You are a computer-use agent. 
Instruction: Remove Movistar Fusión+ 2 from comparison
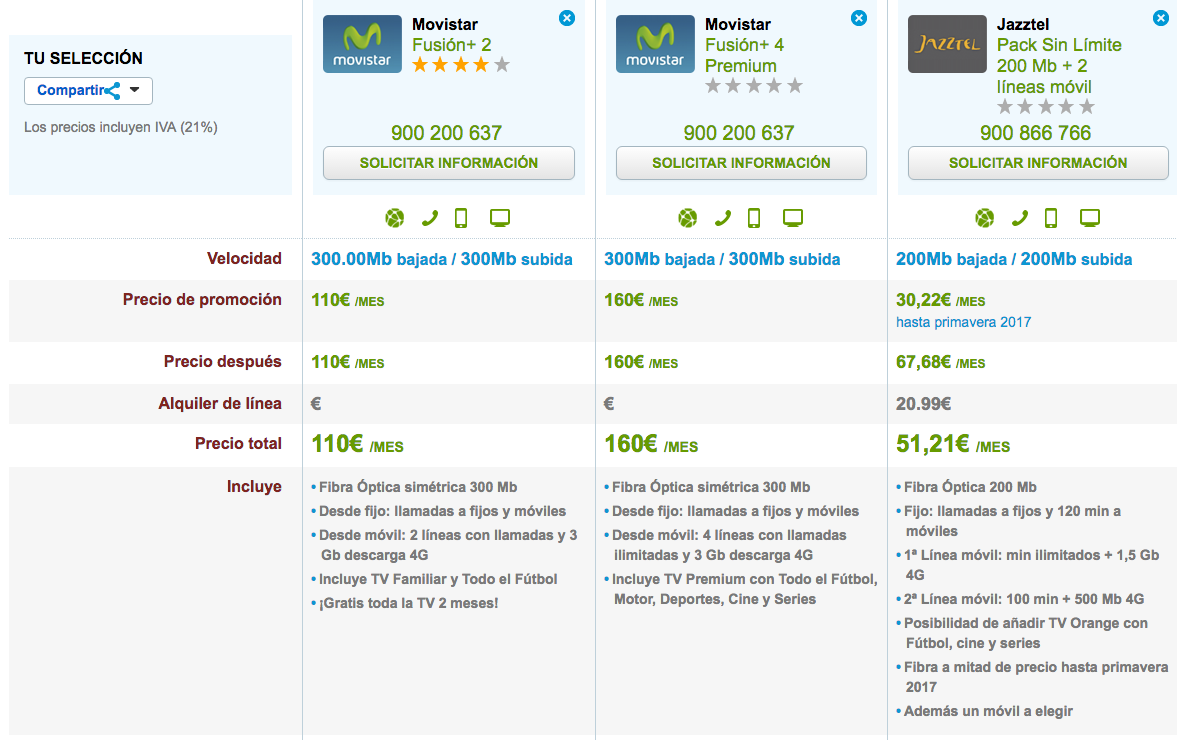(x=567, y=18)
